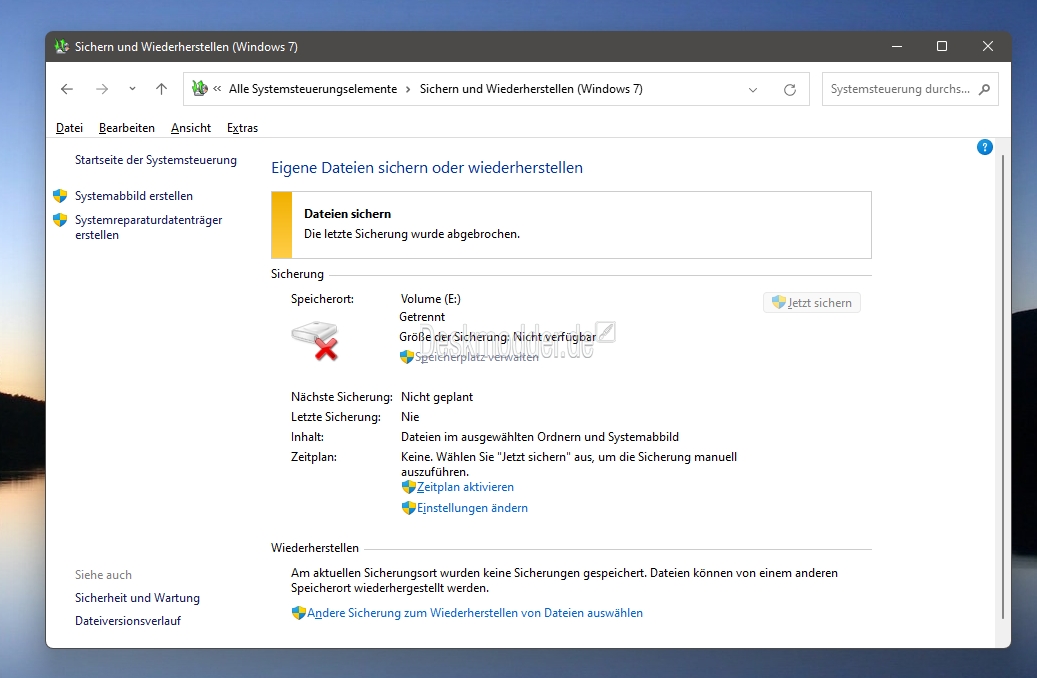Click shield icon beside Systemabbild erstellen

click(60, 196)
